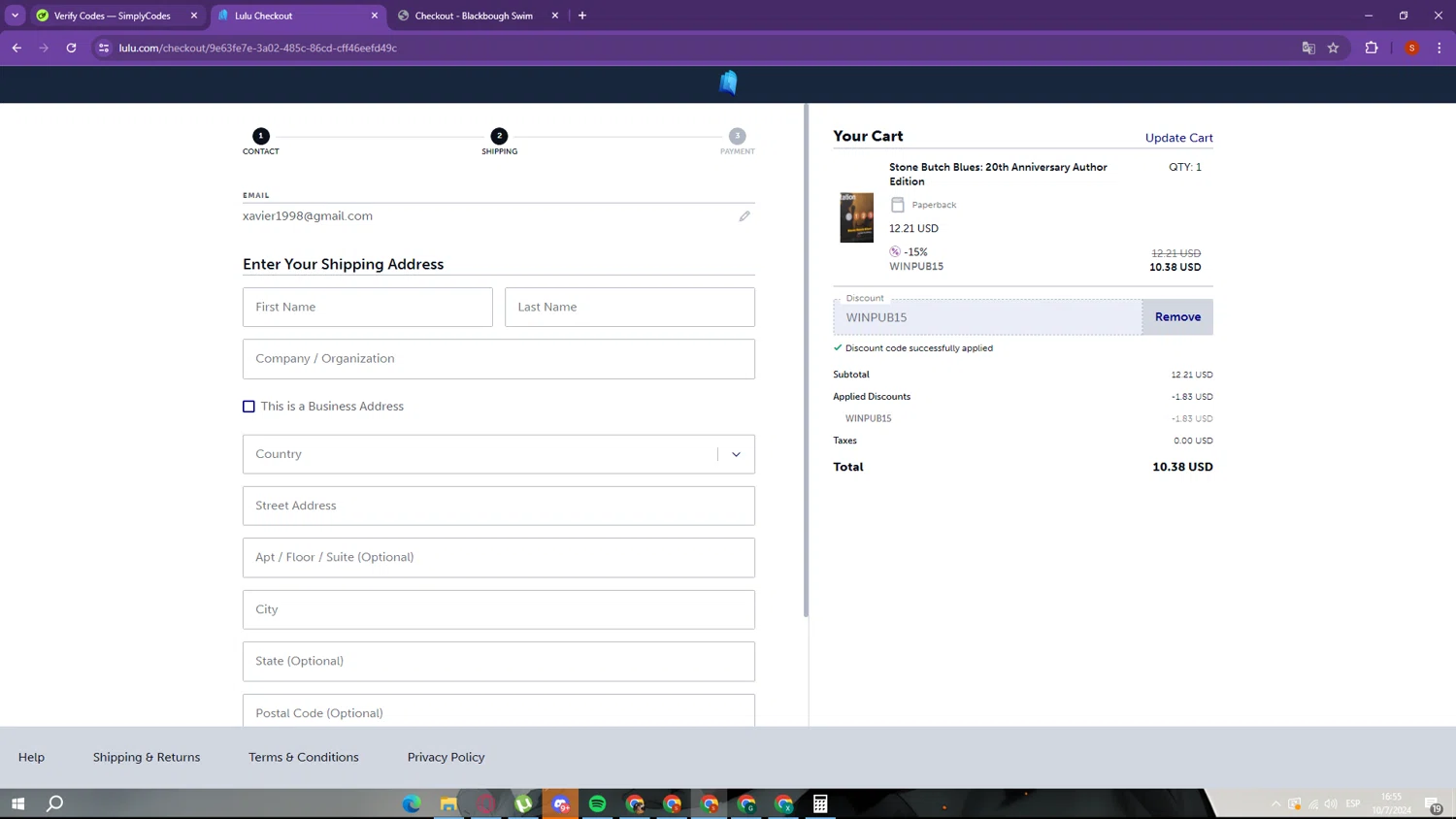Focus the Last Name field
Image resolution: width=1456 pixels, height=819 pixels.
point(630,307)
